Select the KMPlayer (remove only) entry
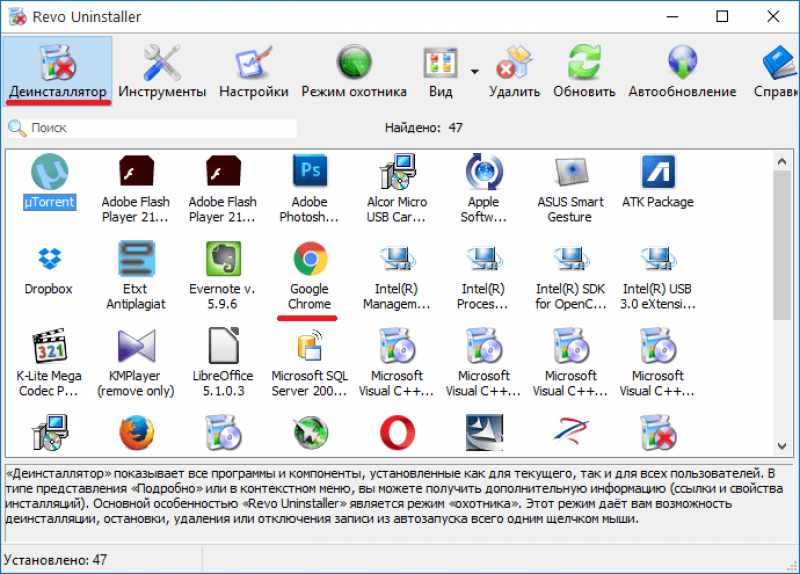 point(136,363)
